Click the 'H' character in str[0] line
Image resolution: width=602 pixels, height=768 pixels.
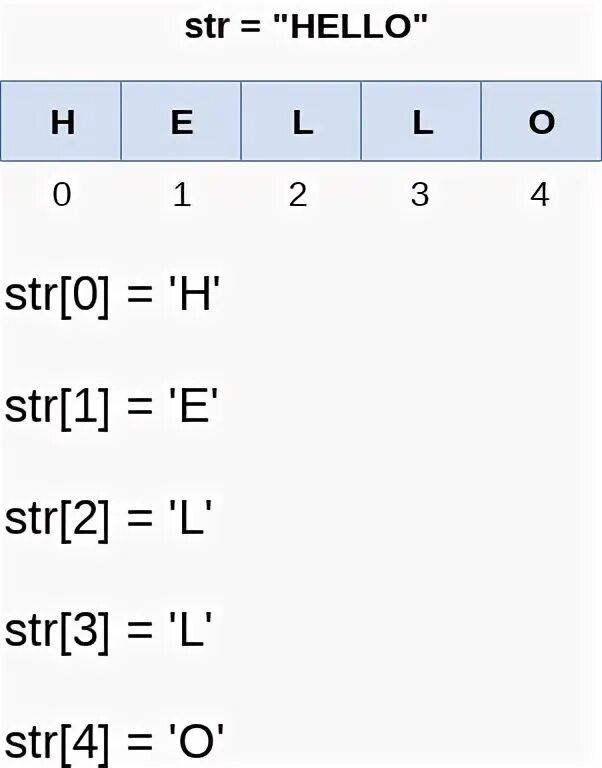coord(193,296)
